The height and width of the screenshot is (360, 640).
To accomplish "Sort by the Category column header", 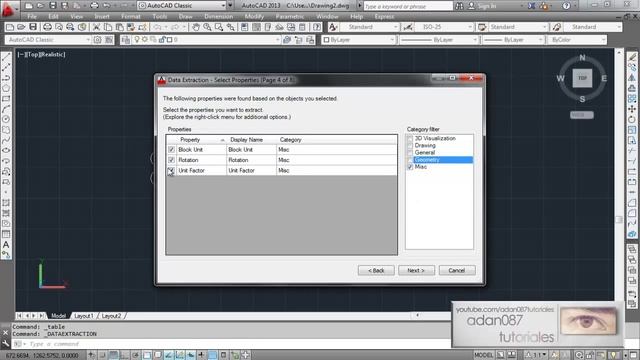I will tap(336, 140).
